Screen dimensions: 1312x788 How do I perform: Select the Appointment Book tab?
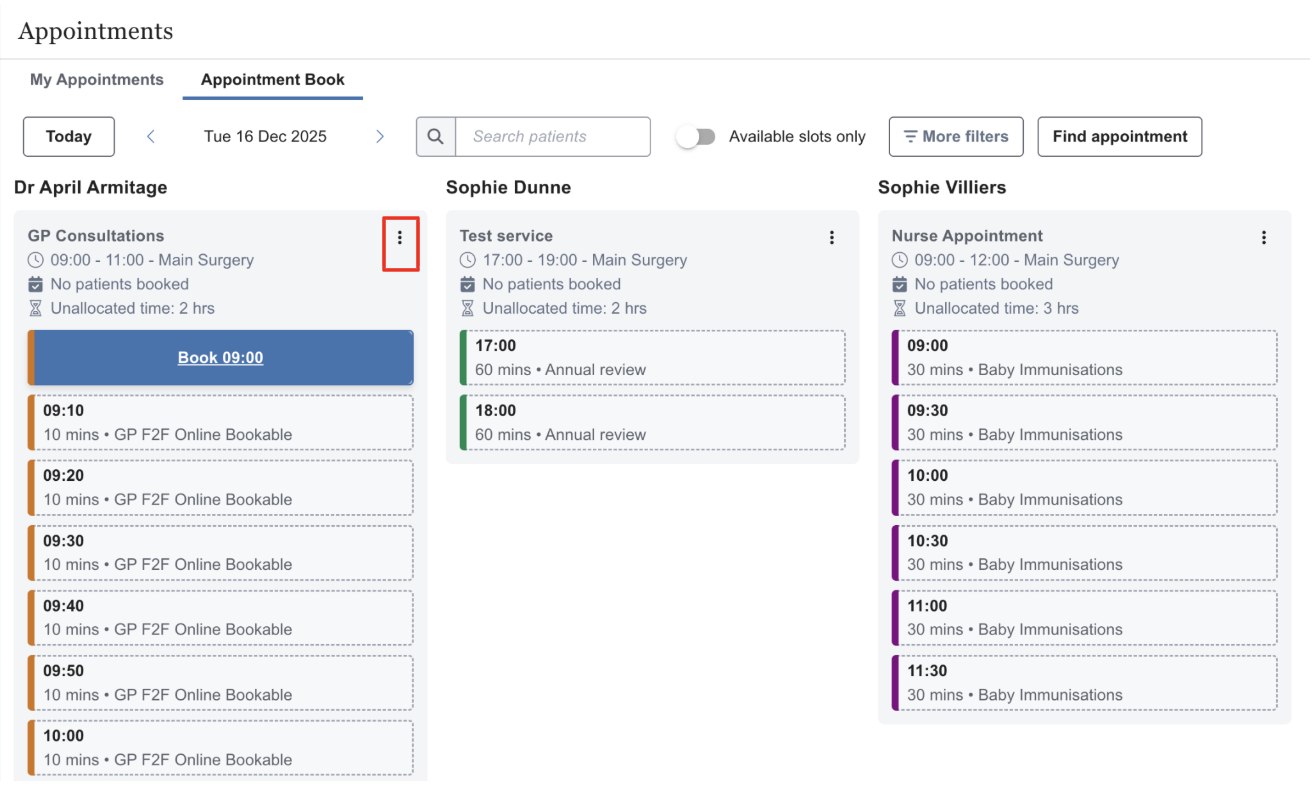[272, 80]
